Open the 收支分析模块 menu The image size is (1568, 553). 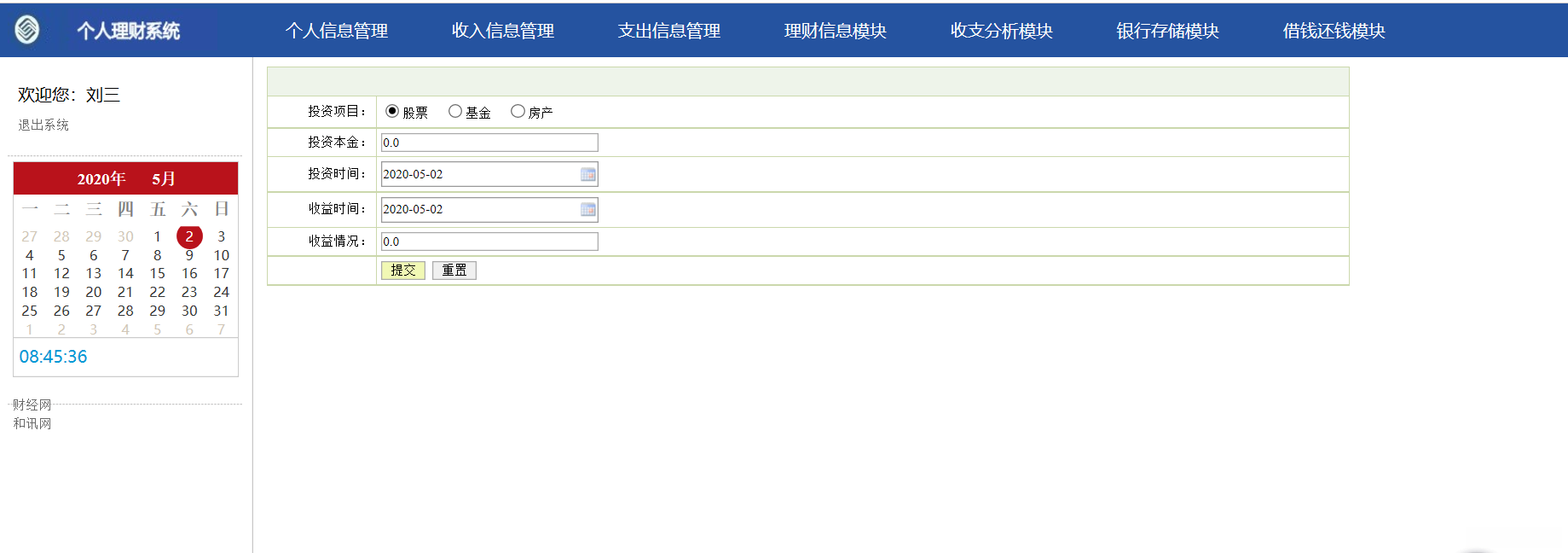[1002, 31]
